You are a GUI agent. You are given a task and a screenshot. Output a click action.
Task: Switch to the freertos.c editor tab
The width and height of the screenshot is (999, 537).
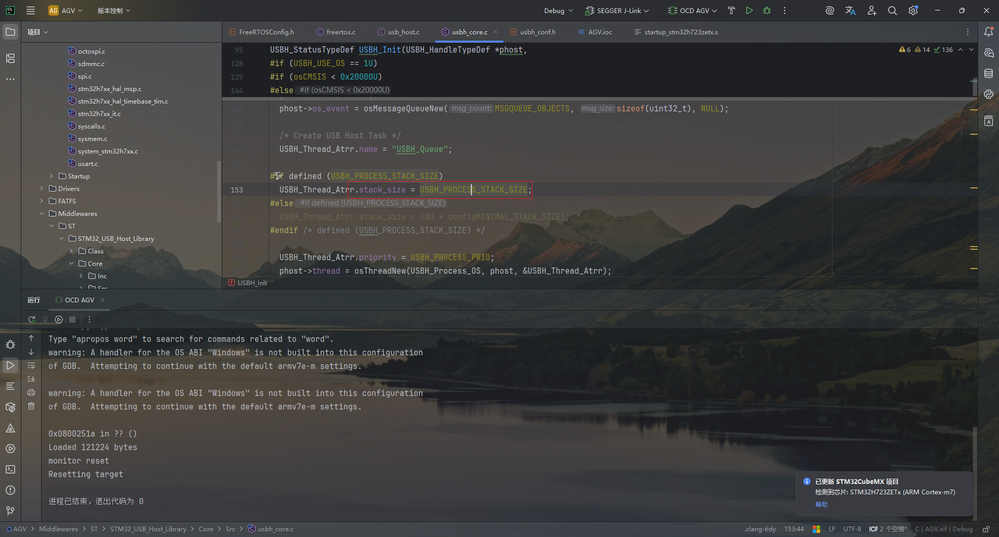point(340,32)
